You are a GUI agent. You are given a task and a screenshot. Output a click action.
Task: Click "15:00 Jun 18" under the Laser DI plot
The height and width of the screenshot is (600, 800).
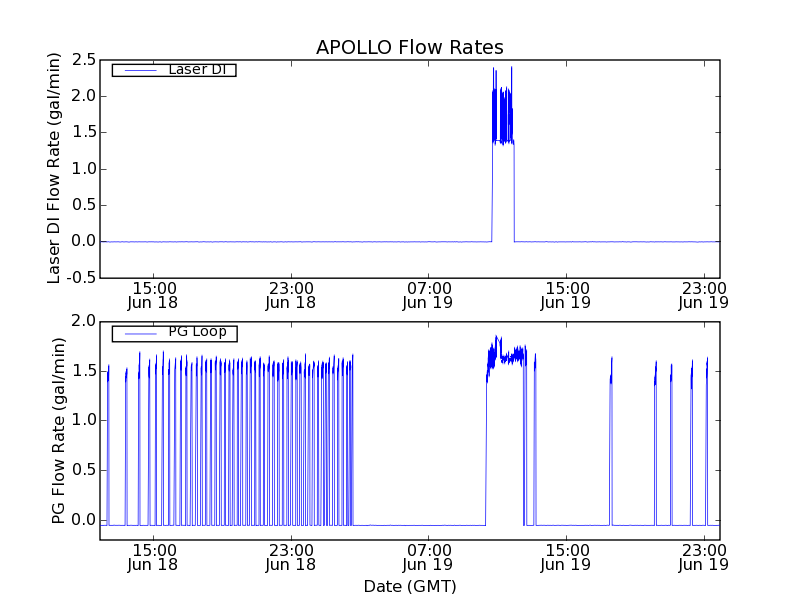tap(153, 295)
